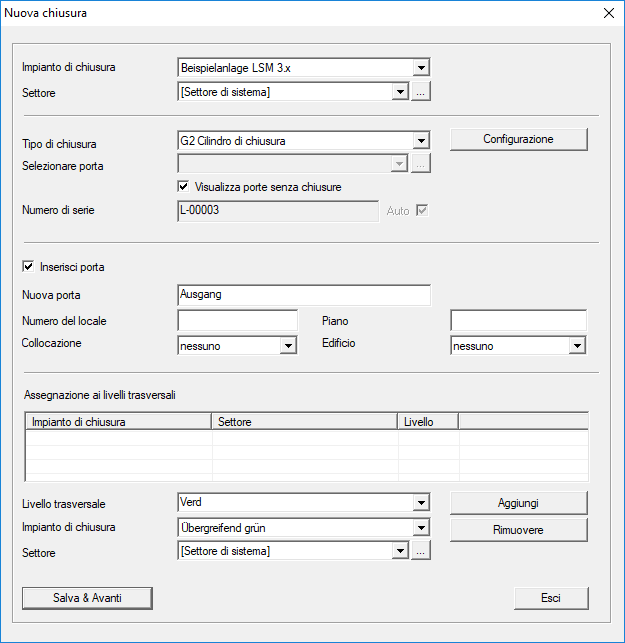
Task: Click Salva & Avanti
Action: coord(87,598)
